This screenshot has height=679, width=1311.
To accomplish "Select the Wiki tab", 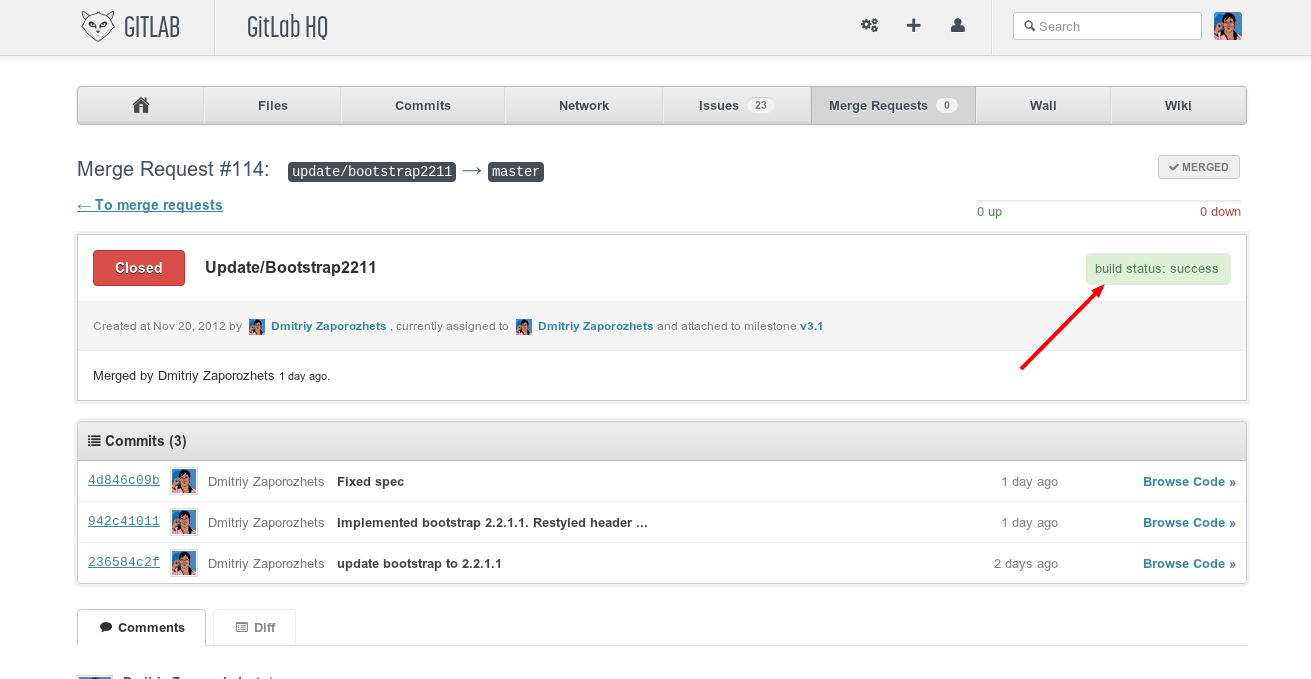I will (1177, 105).
